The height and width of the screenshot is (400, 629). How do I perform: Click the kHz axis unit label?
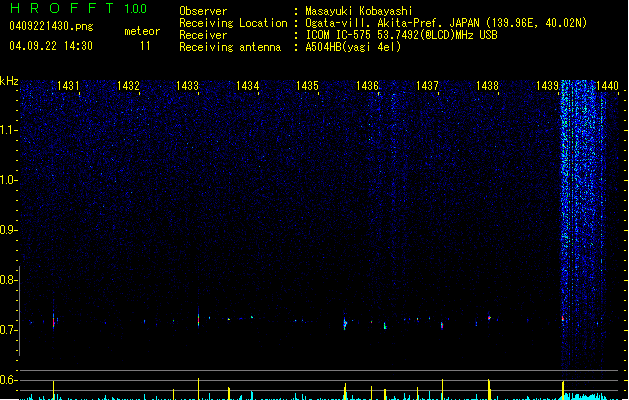point(9,81)
